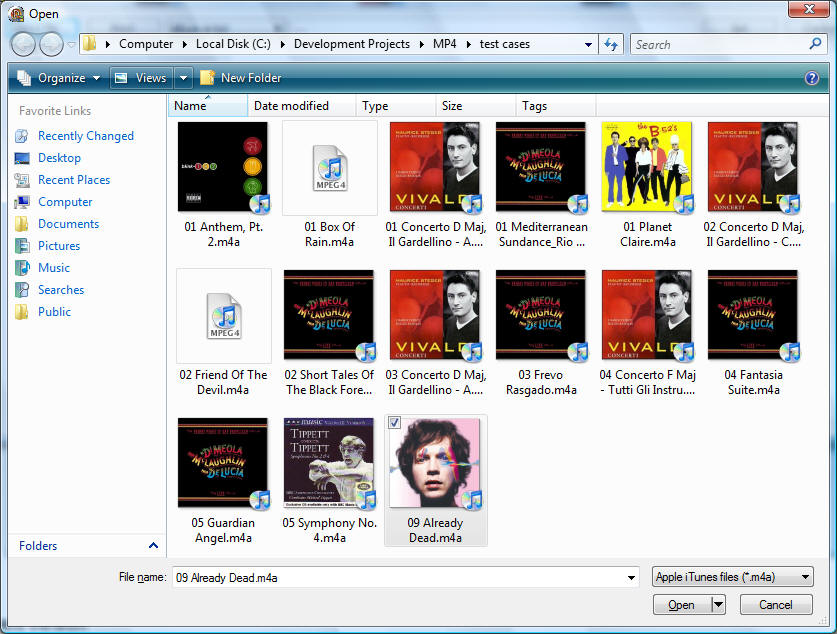The height and width of the screenshot is (634, 837).
Task: Click the Forward navigation arrow button
Action: click(x=51, y=44)
